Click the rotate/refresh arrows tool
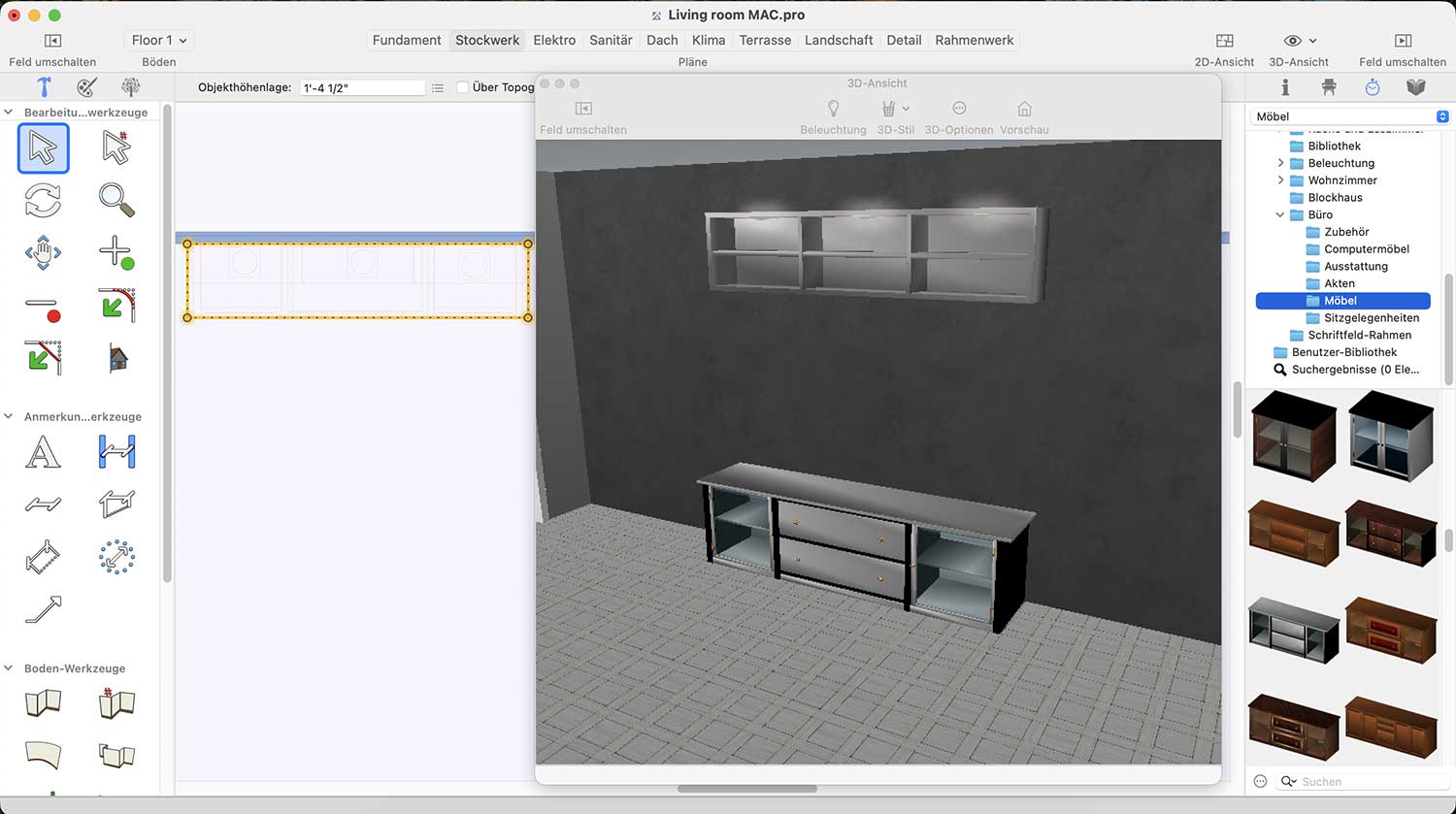The image size is (1456, 814). click(43, 201)
